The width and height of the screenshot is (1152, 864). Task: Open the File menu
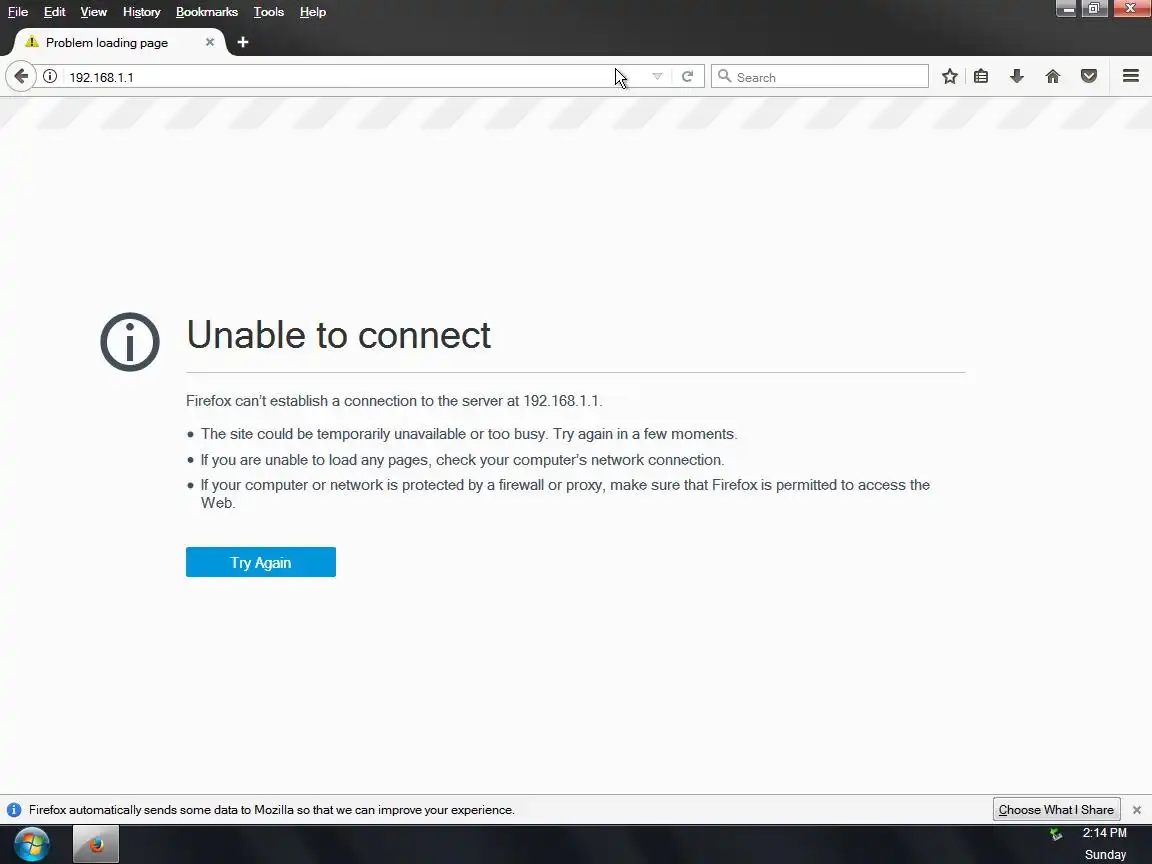pyautogui.click(x=18, y=12)
